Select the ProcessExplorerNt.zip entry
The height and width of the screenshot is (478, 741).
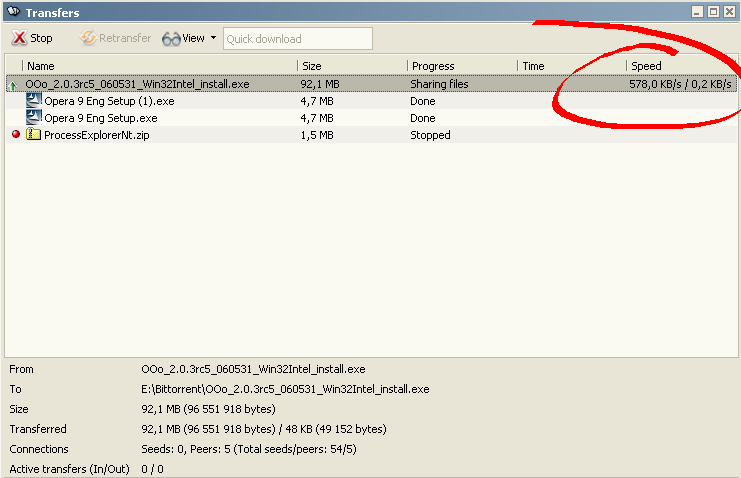point(96,135)
